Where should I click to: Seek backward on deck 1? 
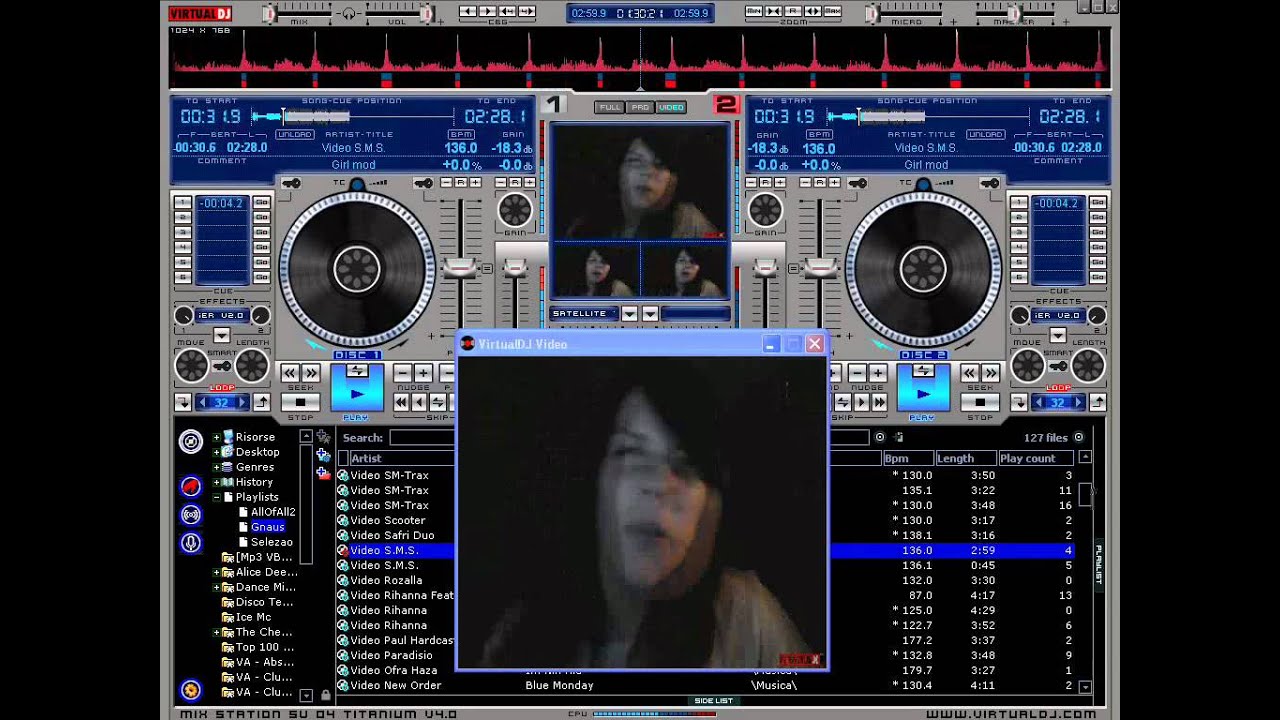click(x=290, y=373)
